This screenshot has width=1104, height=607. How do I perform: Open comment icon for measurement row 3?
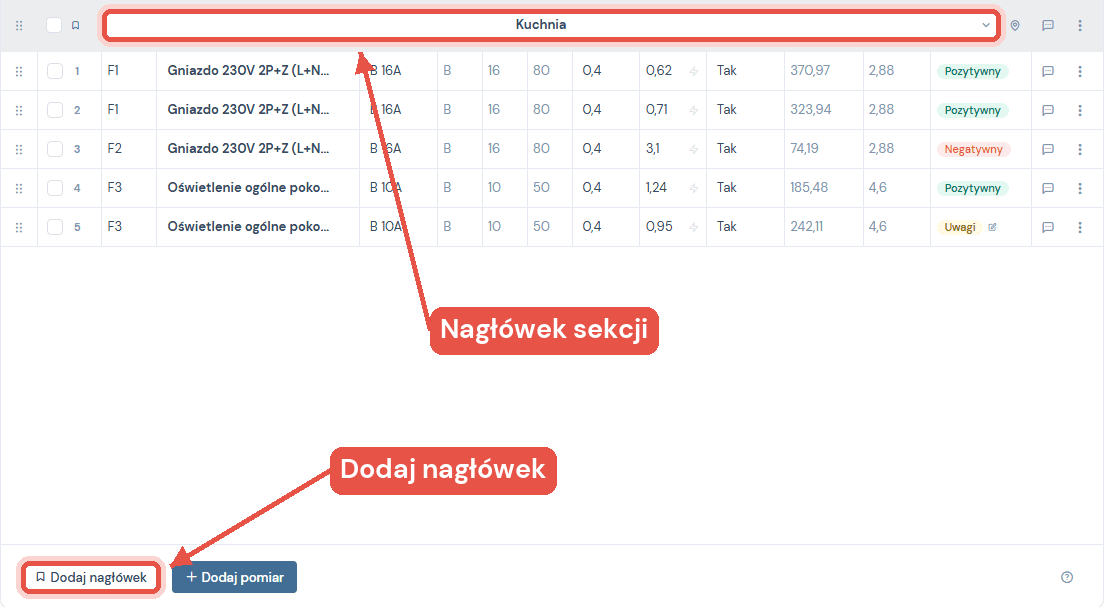(x=1048, y=149)
